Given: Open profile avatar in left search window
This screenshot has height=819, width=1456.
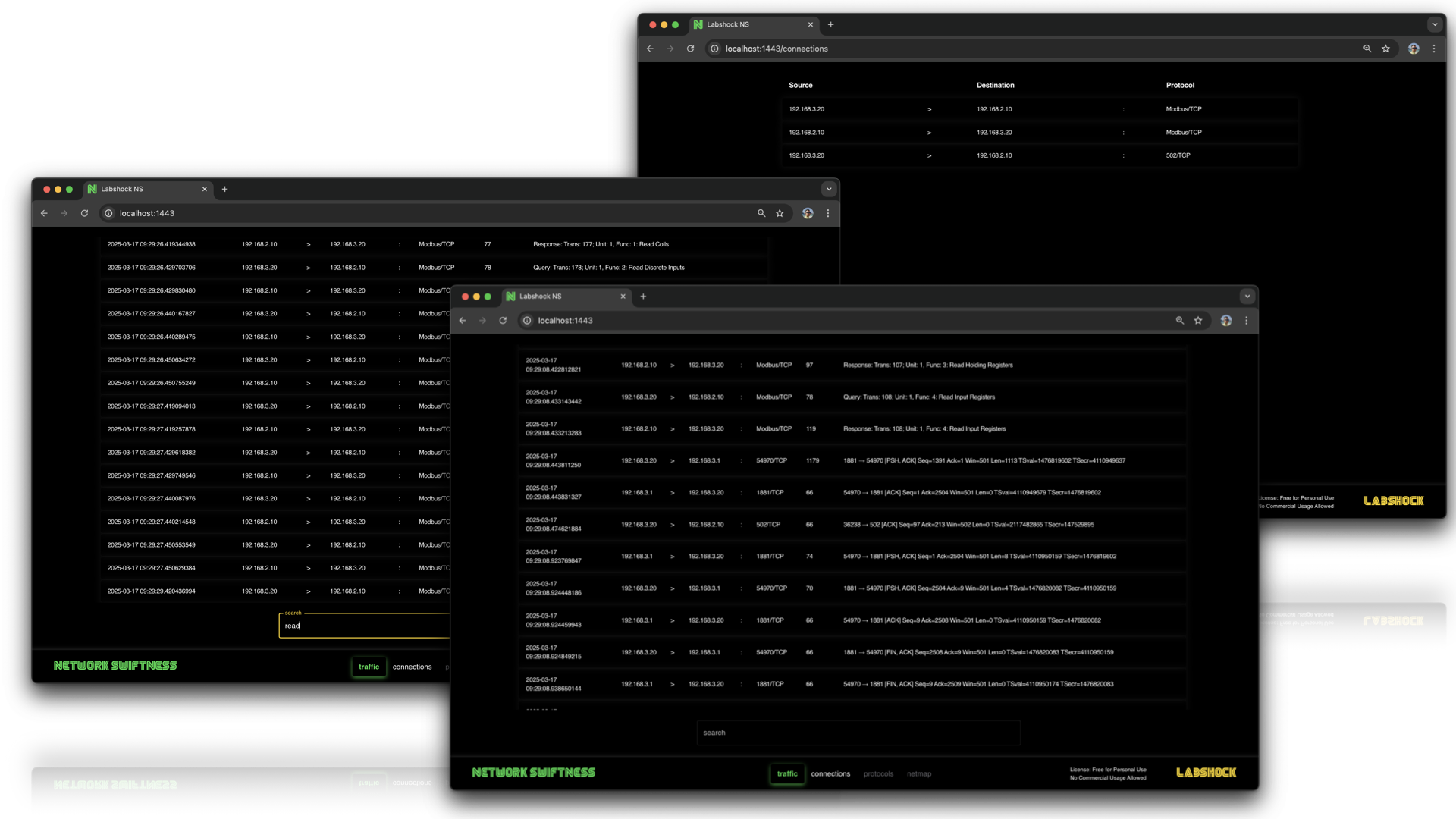Looking at the screenshot, I should (x=808, y=213).
